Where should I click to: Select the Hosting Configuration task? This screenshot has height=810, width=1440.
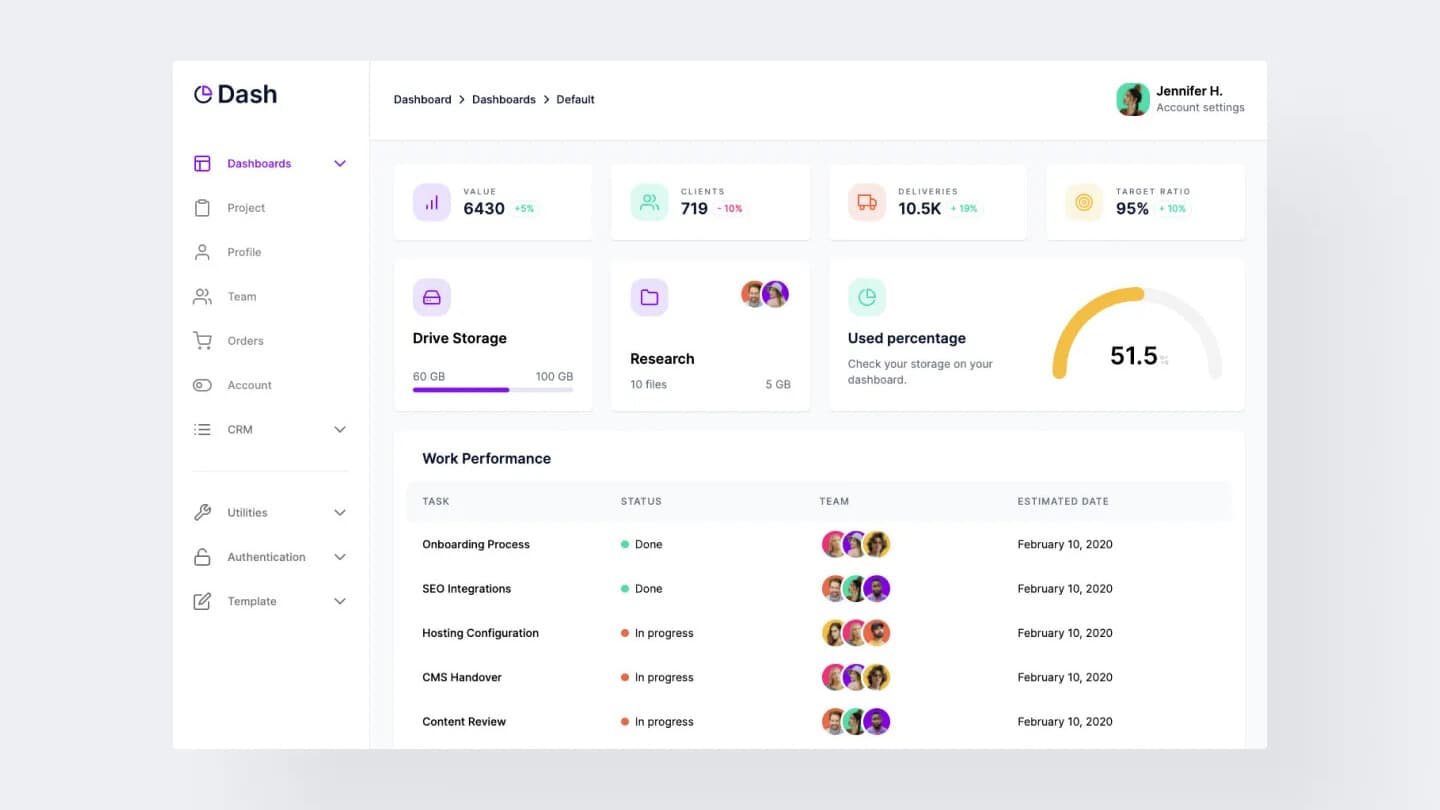[480, 633]
